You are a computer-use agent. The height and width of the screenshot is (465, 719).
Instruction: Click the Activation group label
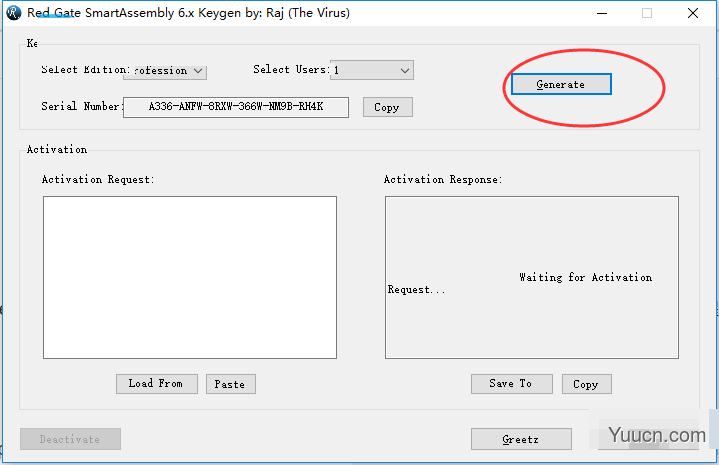click(x=57, y=150)
